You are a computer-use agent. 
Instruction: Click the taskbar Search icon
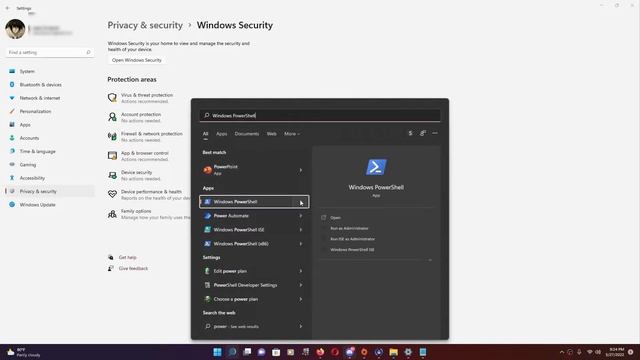pos(232,352)
